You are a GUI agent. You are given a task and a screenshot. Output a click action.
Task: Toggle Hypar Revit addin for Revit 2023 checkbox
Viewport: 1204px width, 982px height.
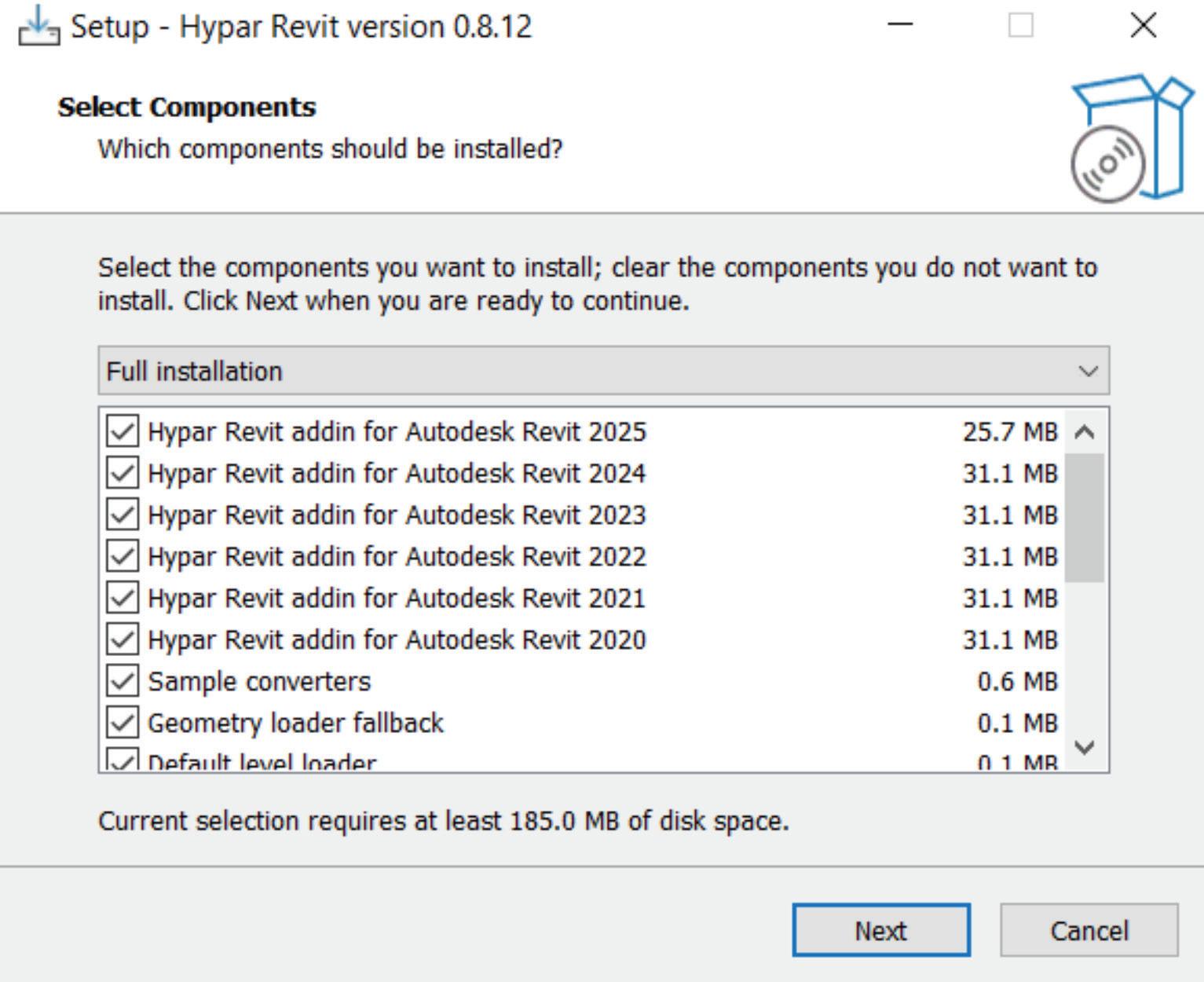point(122,515)
